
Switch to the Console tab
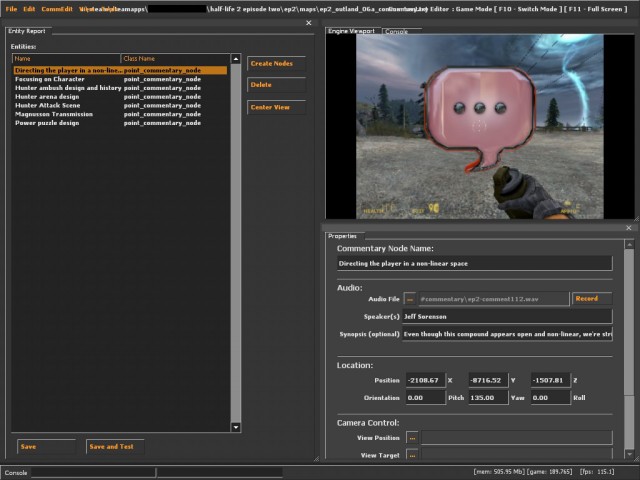396,31
